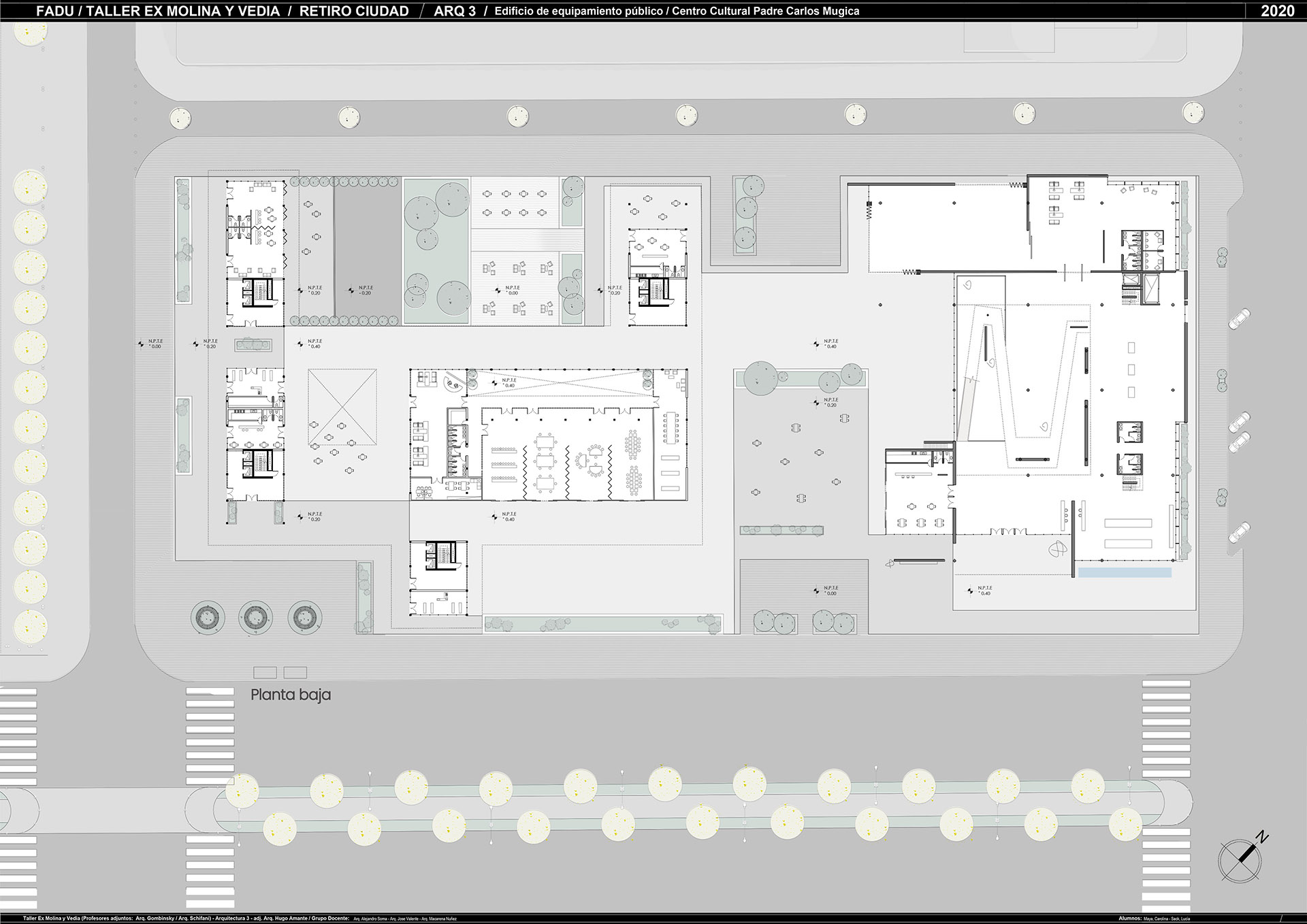Click the 'Taller Ex Molina y Vedia' footer text
This screenshot has height=924, width=1307.
click(x=51, y=919)
